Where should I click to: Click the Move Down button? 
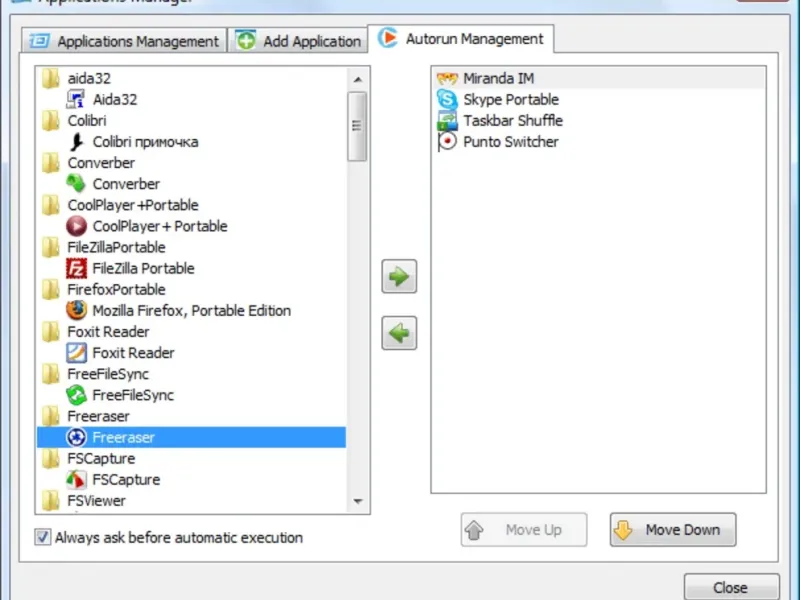673,530
